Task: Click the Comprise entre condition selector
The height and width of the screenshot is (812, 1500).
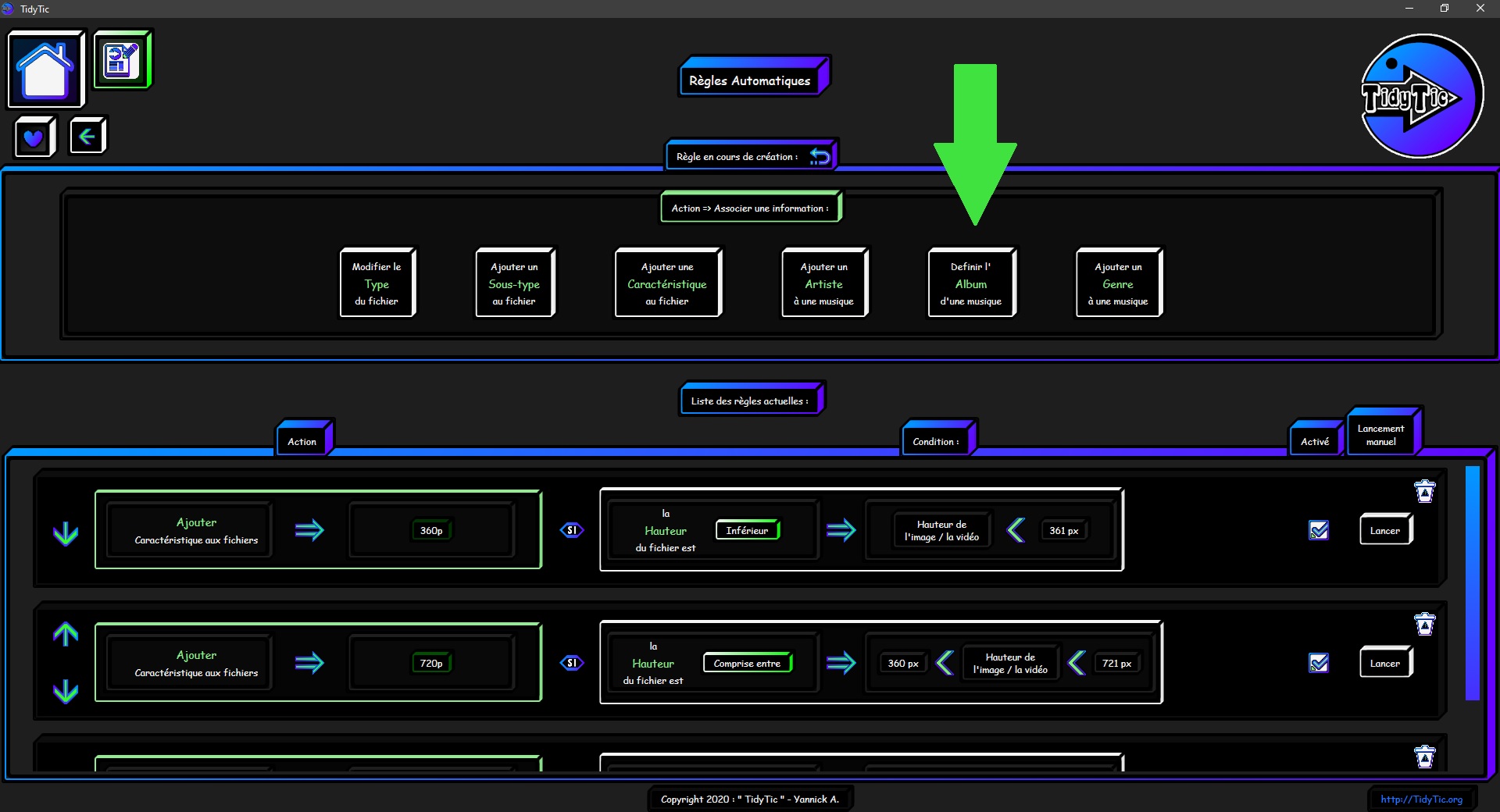Action: pyautogui.click(x=747, y=663)
